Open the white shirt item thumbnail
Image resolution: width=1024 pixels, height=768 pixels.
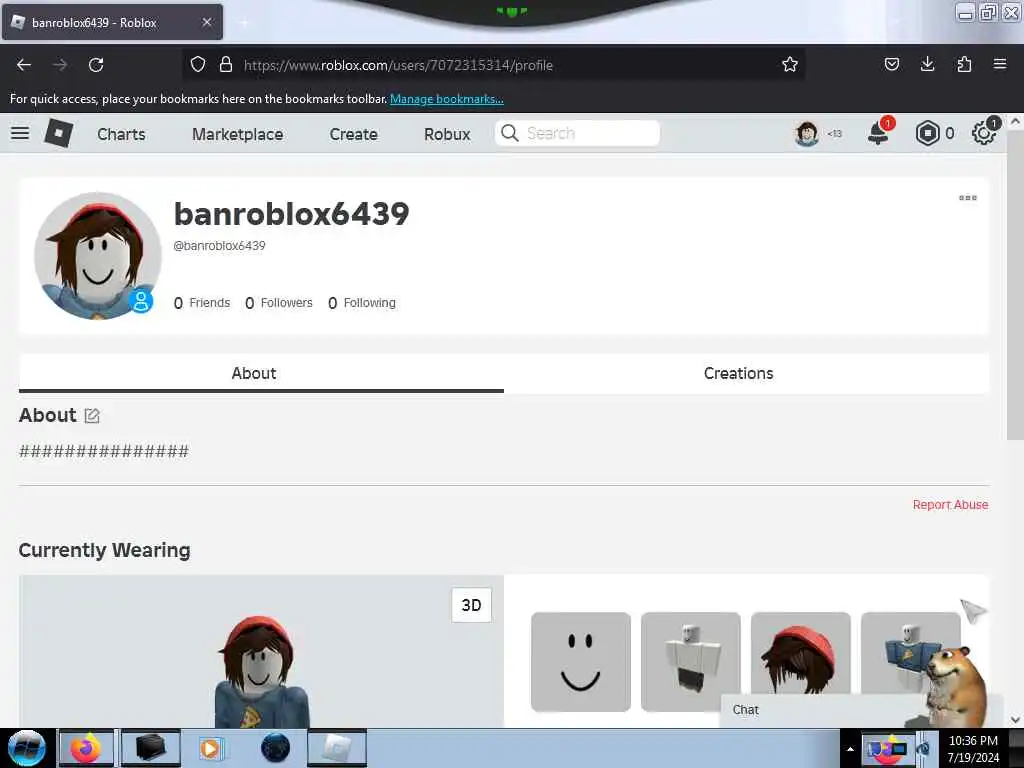tap(691, 662)
